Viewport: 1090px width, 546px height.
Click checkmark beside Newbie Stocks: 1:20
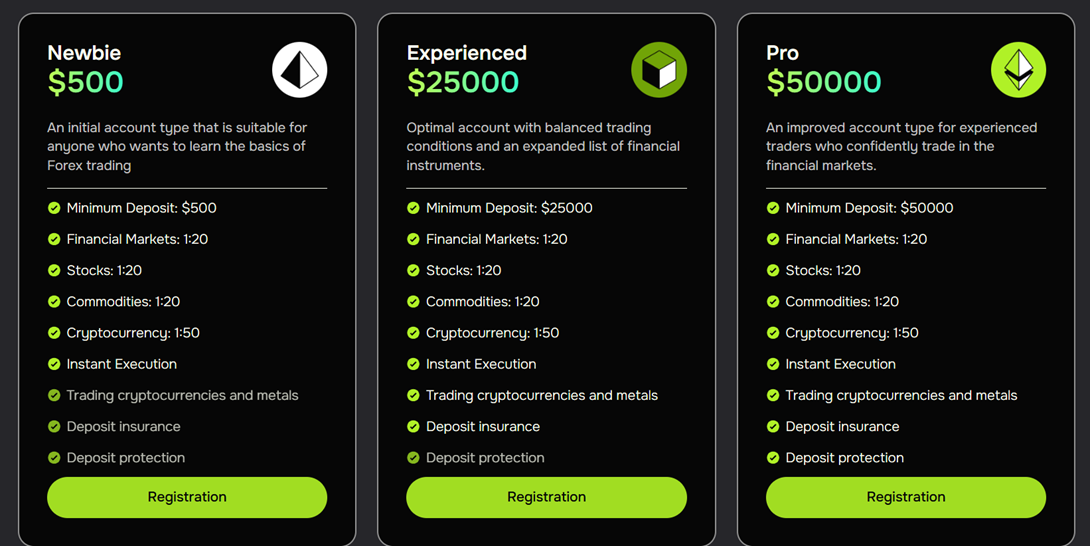(x=54, y=271)
